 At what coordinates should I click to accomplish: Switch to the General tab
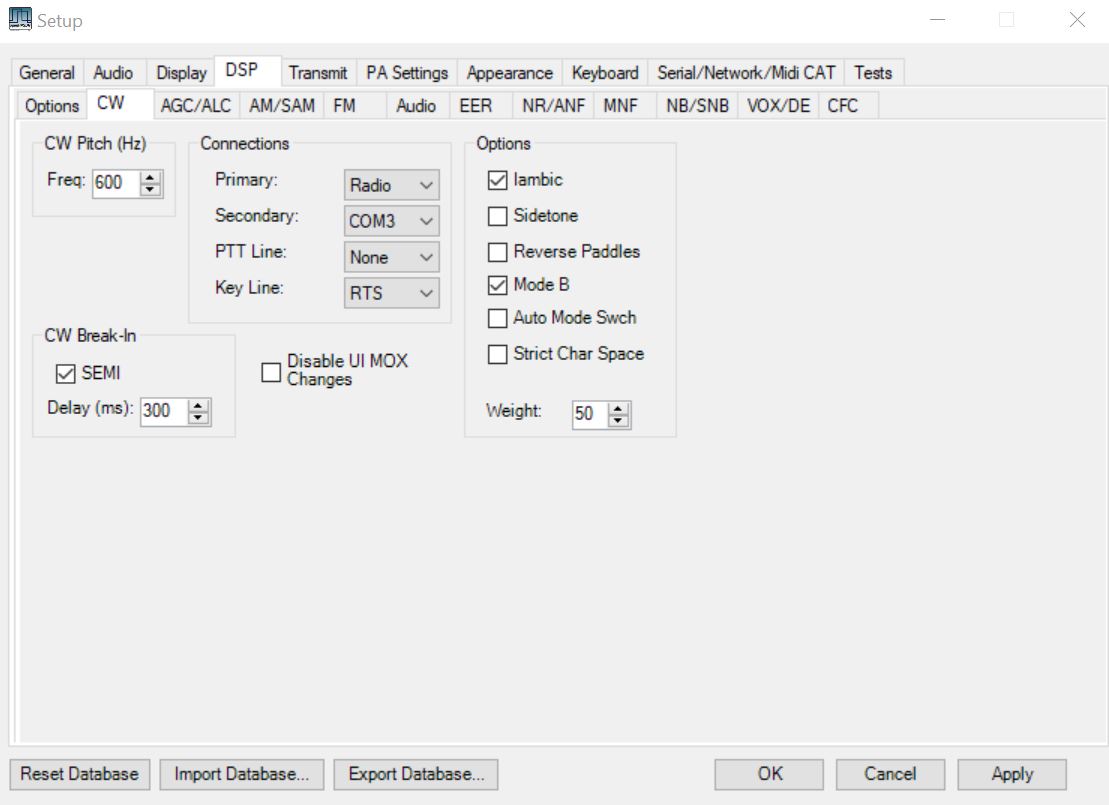tap(47, 73)
